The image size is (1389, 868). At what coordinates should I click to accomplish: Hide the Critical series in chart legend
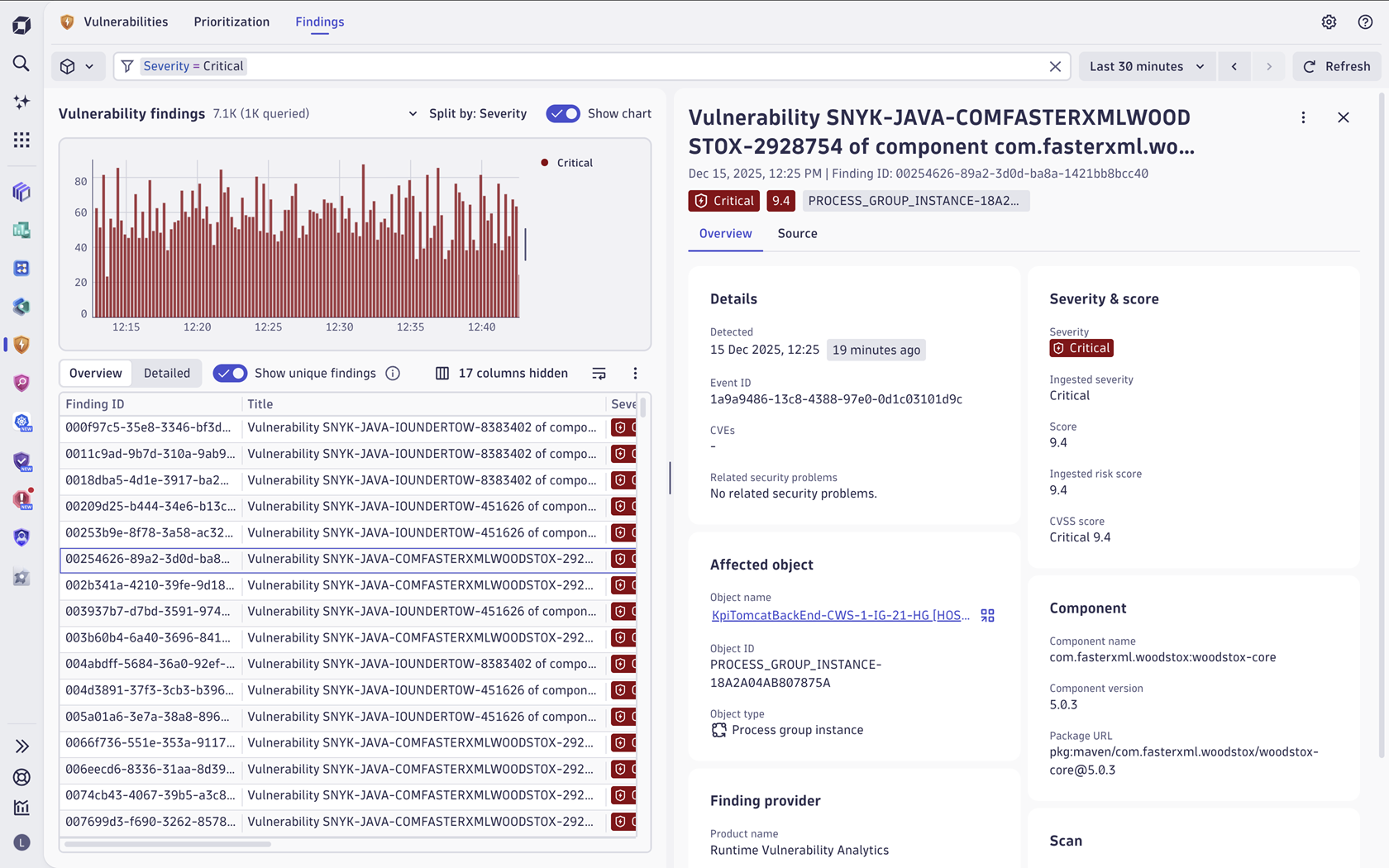coord(567,163)
